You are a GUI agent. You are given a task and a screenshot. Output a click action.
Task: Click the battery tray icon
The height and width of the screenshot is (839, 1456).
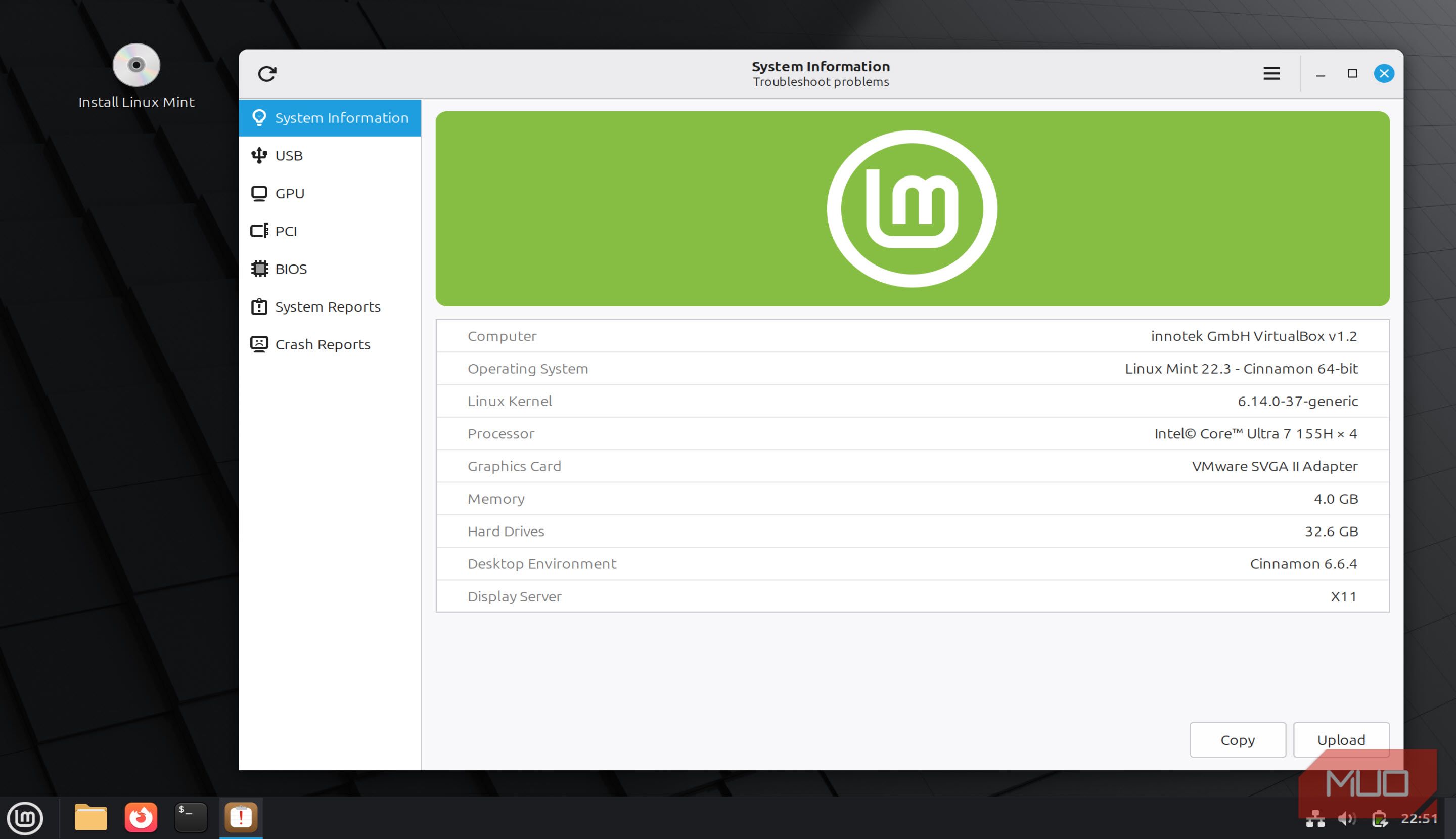pos(1379,819)
